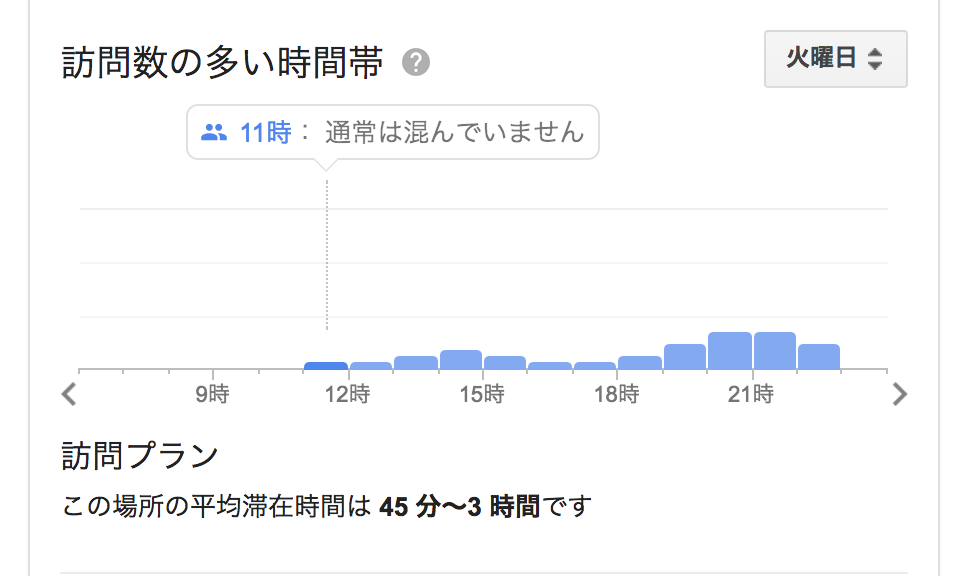958x576 pixels.
Task: Select the tallest bar at 20時
Action: point(730,351)
